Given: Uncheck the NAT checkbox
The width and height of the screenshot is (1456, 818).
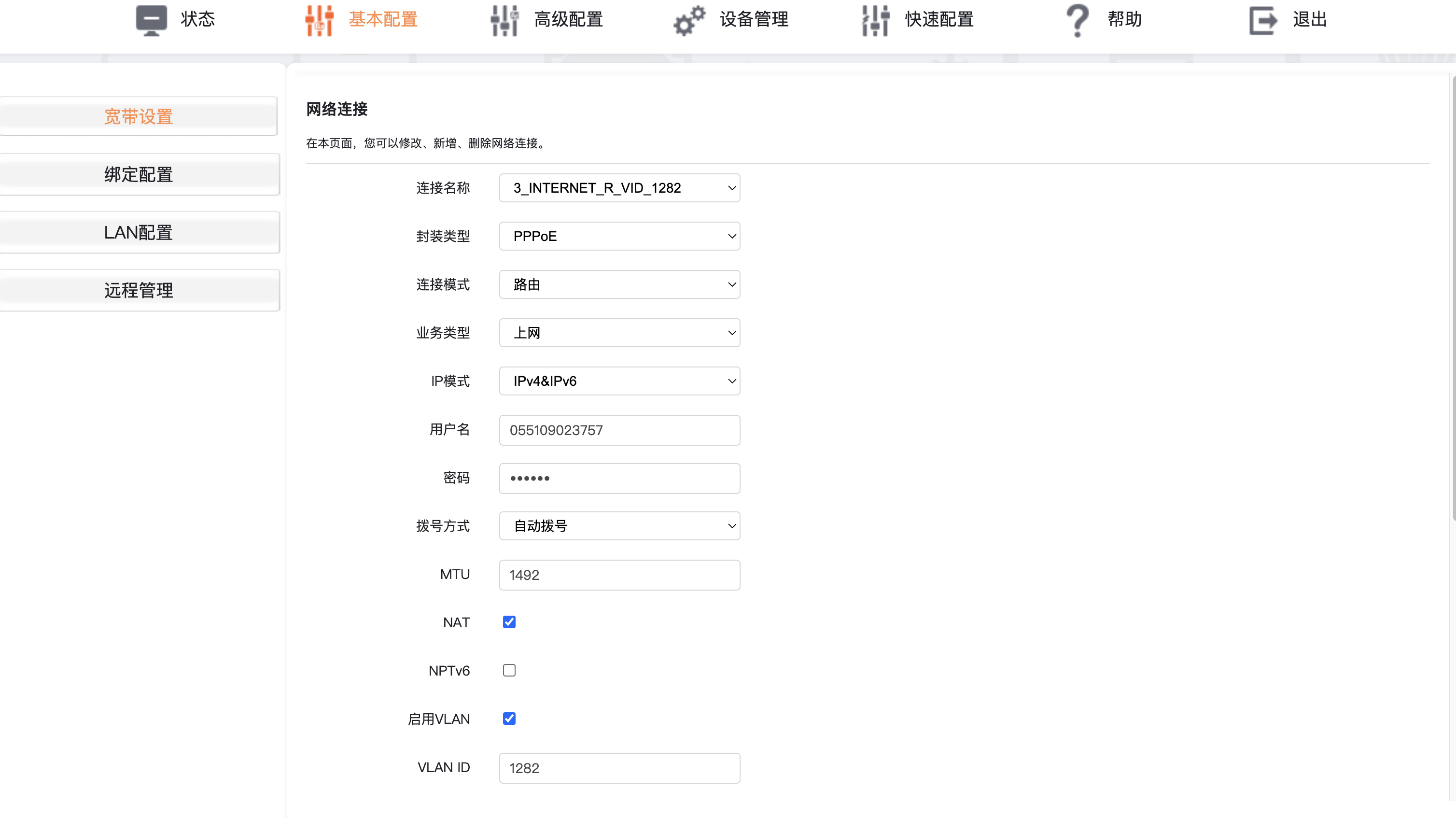Looking at the screenshot, I should [x=509, y=622].
